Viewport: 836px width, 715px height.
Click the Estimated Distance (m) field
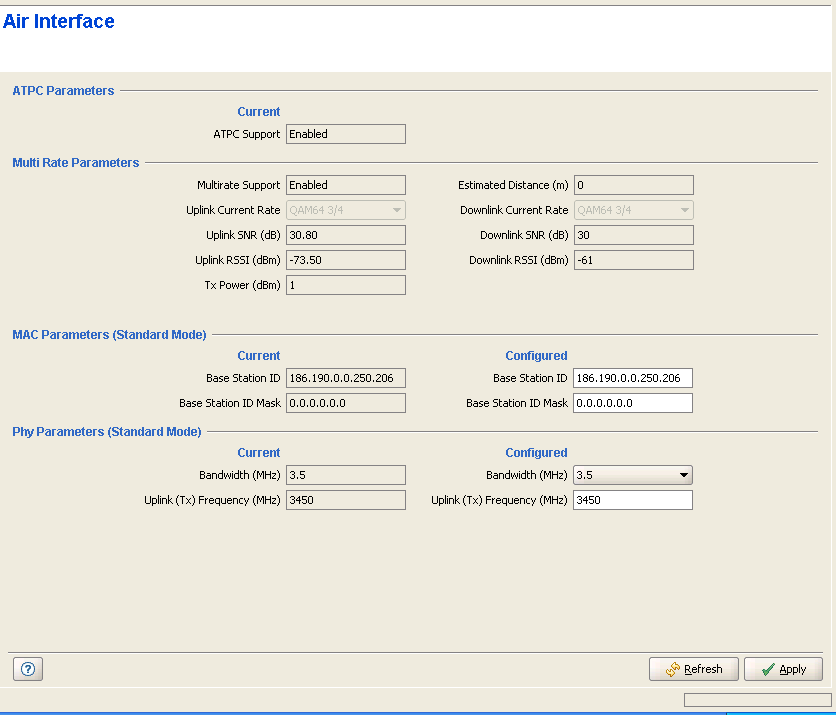pos(633,185)
